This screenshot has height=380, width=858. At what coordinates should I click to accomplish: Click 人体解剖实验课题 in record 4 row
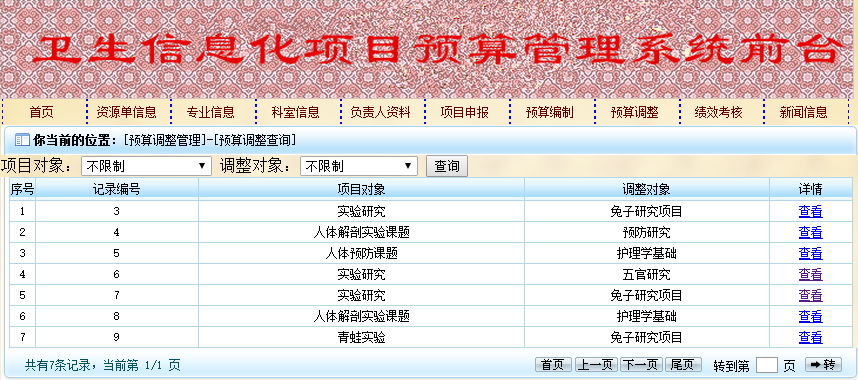coord(361,233)
